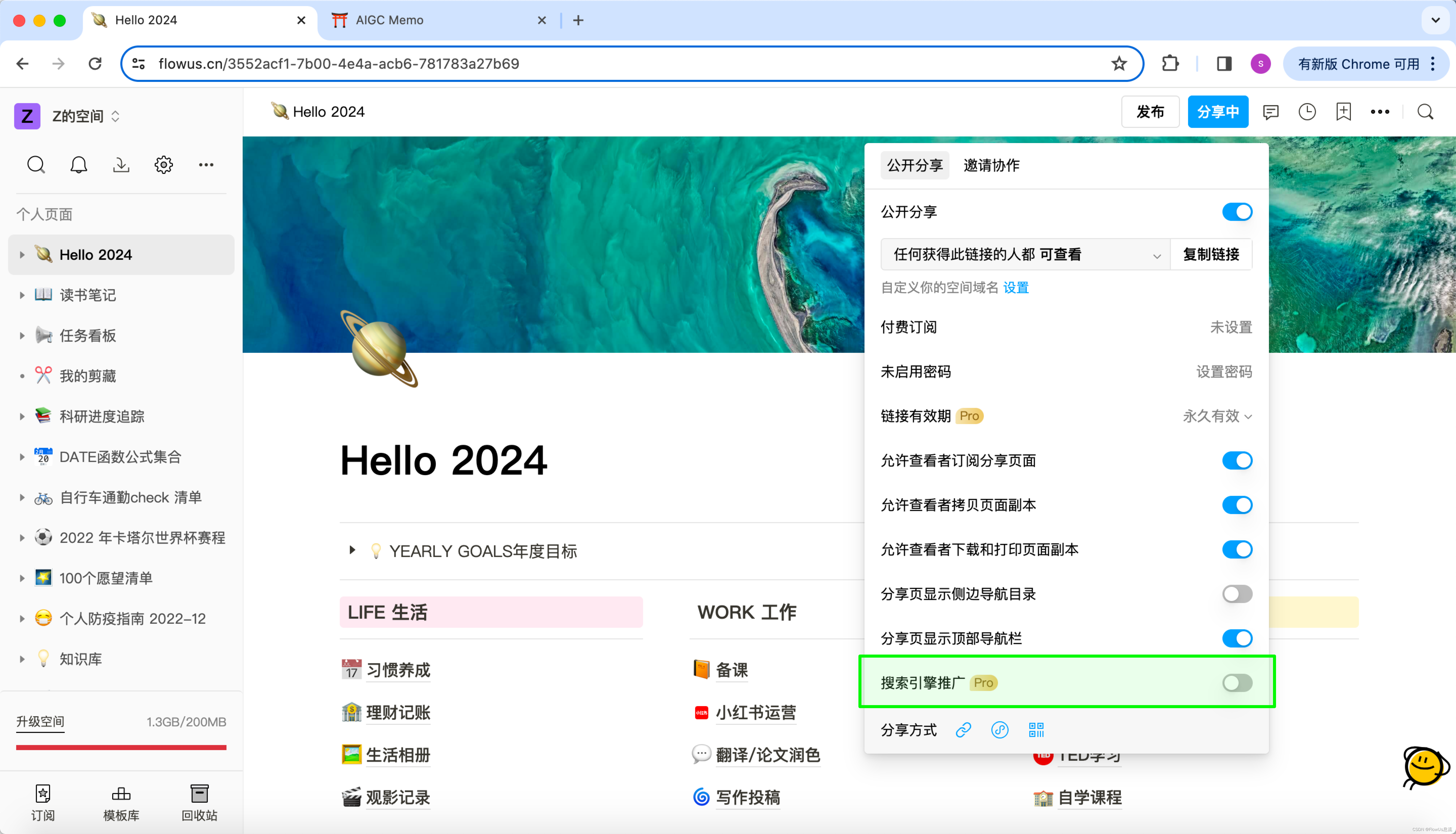Image resolution: width=1456 pixels, height=834 pixels.
Task: Enable 分享页显示侧边导航目录 toggle
Action: [x=1237, y=594]
